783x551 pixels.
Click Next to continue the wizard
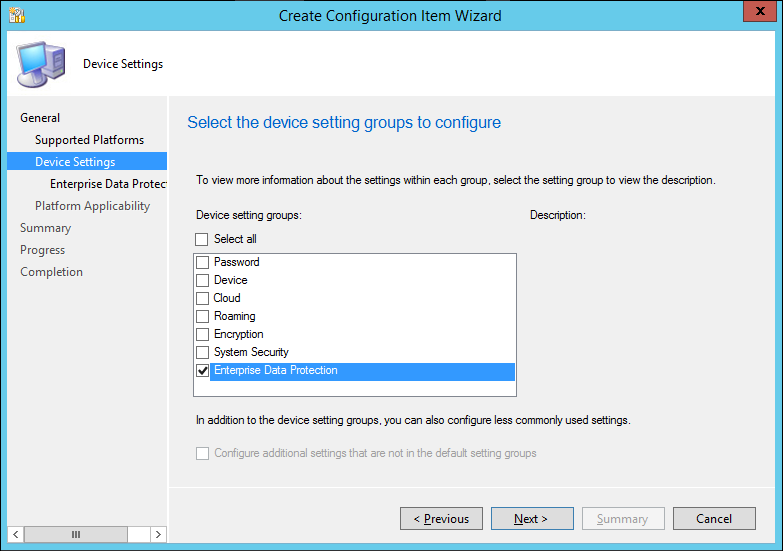click(x=532, y=519)
